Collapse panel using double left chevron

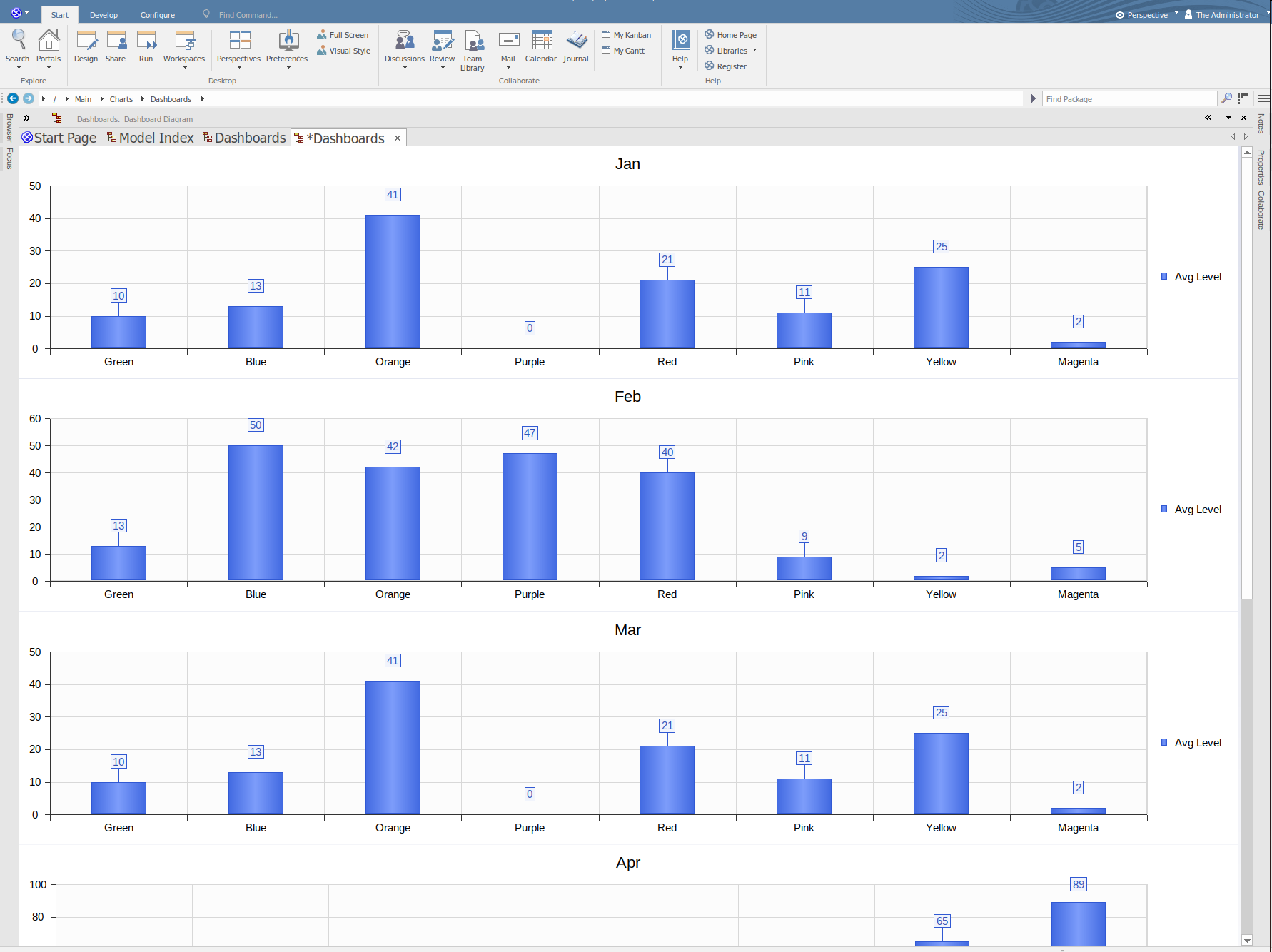click(x=1208, y=118)
